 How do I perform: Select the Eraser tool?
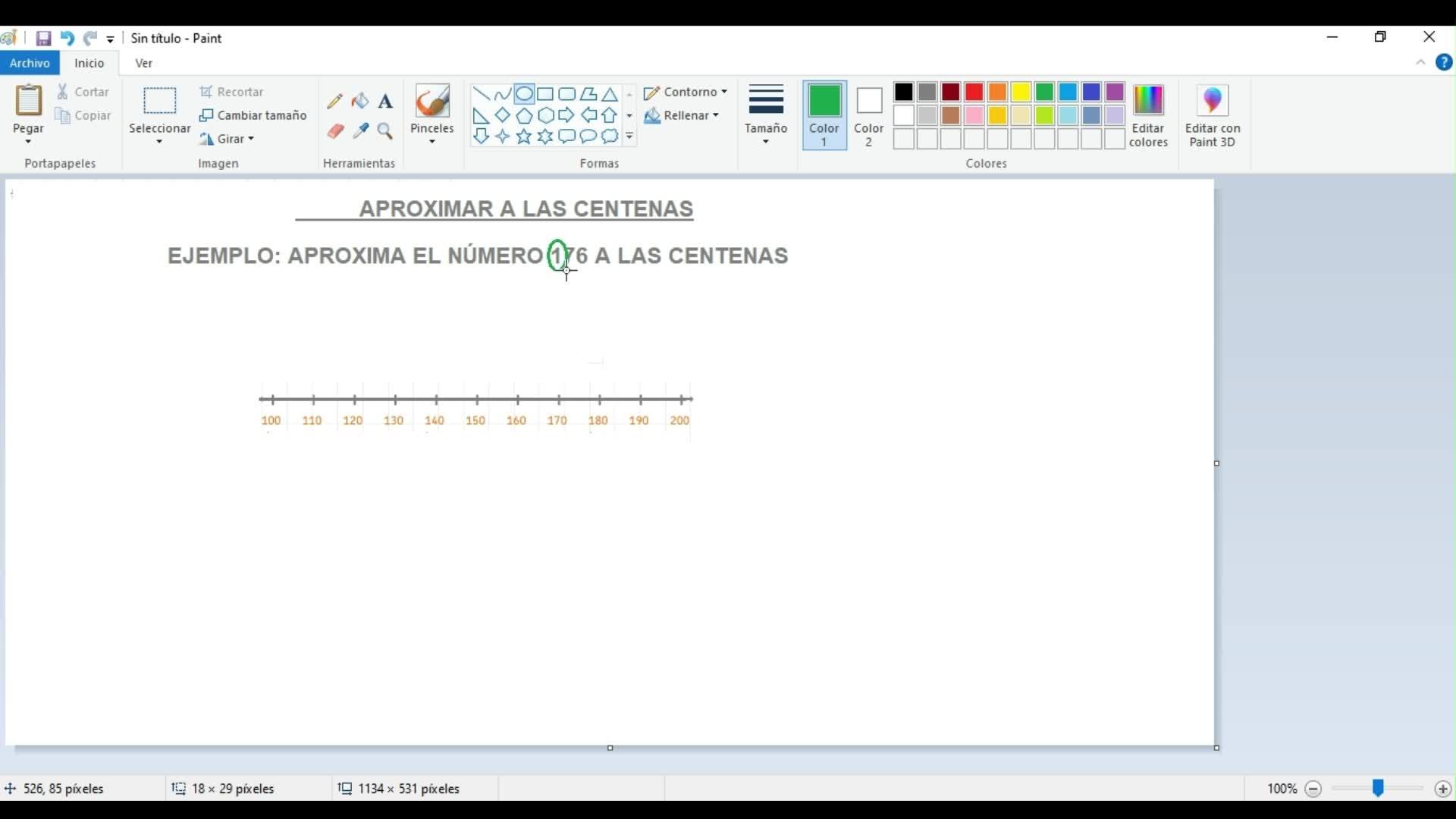coord(334,131)
